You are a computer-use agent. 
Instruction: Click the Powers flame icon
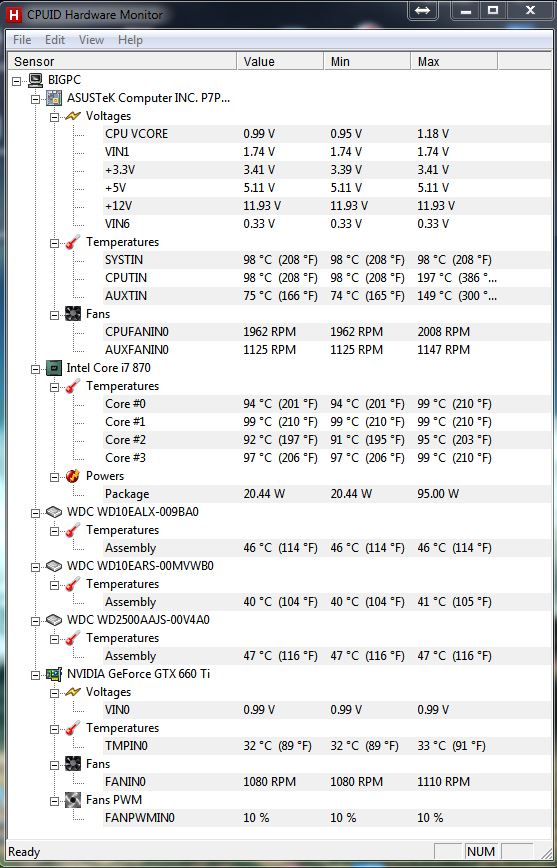[x=73, y=476]
